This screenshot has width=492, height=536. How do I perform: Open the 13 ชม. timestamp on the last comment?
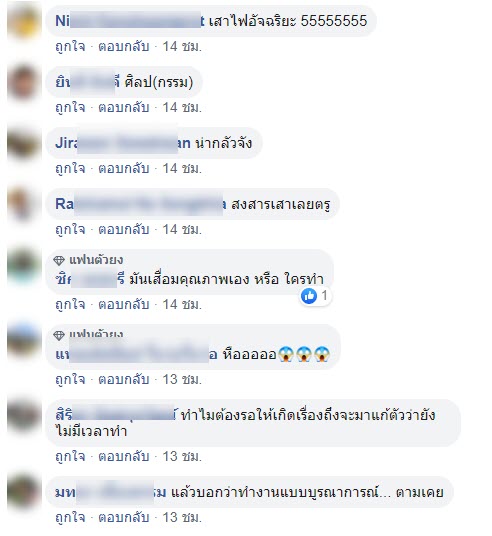pyautogui.click(x=182, y=517)
